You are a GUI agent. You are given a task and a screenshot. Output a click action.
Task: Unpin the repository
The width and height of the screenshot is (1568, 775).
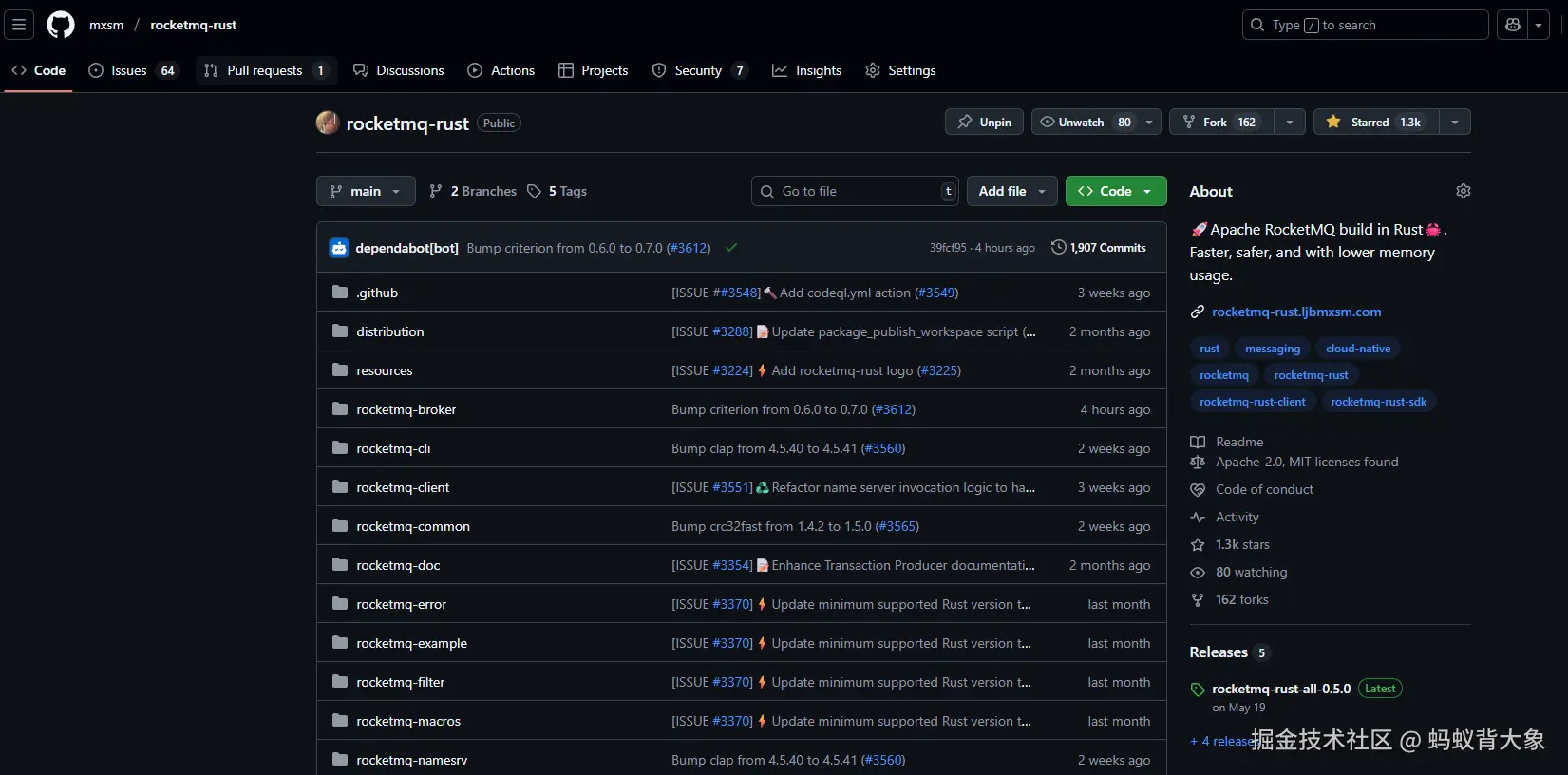pos(984,122)
